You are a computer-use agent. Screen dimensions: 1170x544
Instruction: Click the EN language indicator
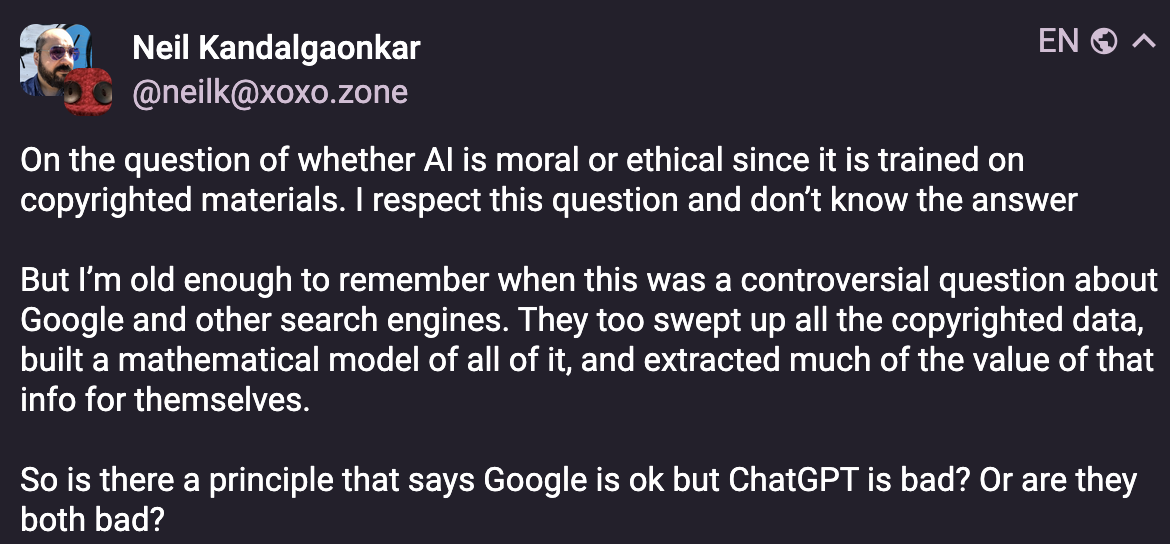click(1058, 41)
